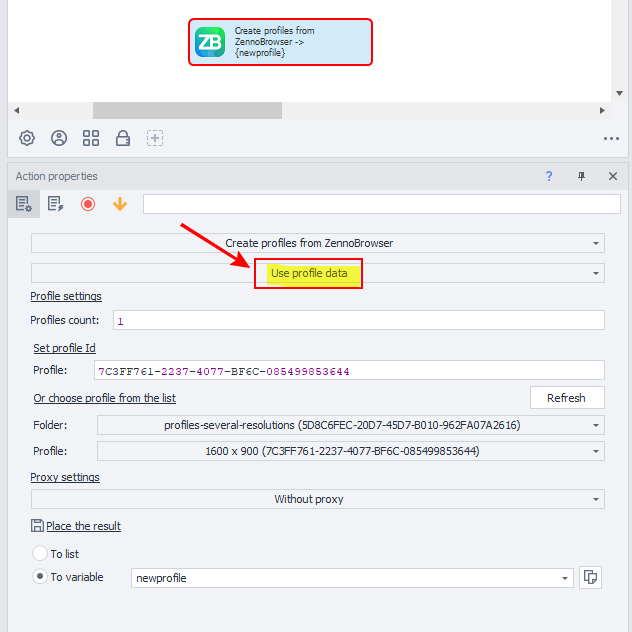Screen dimensions: 632x632
Task: Click the Action properties panel title
Action: tap(56, 176)
